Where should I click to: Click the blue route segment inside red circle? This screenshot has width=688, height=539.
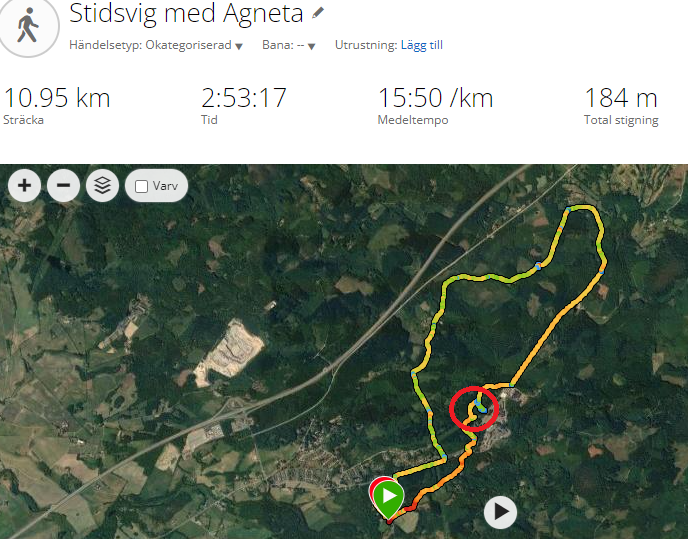pyautogui.click(x=480, y=406)
